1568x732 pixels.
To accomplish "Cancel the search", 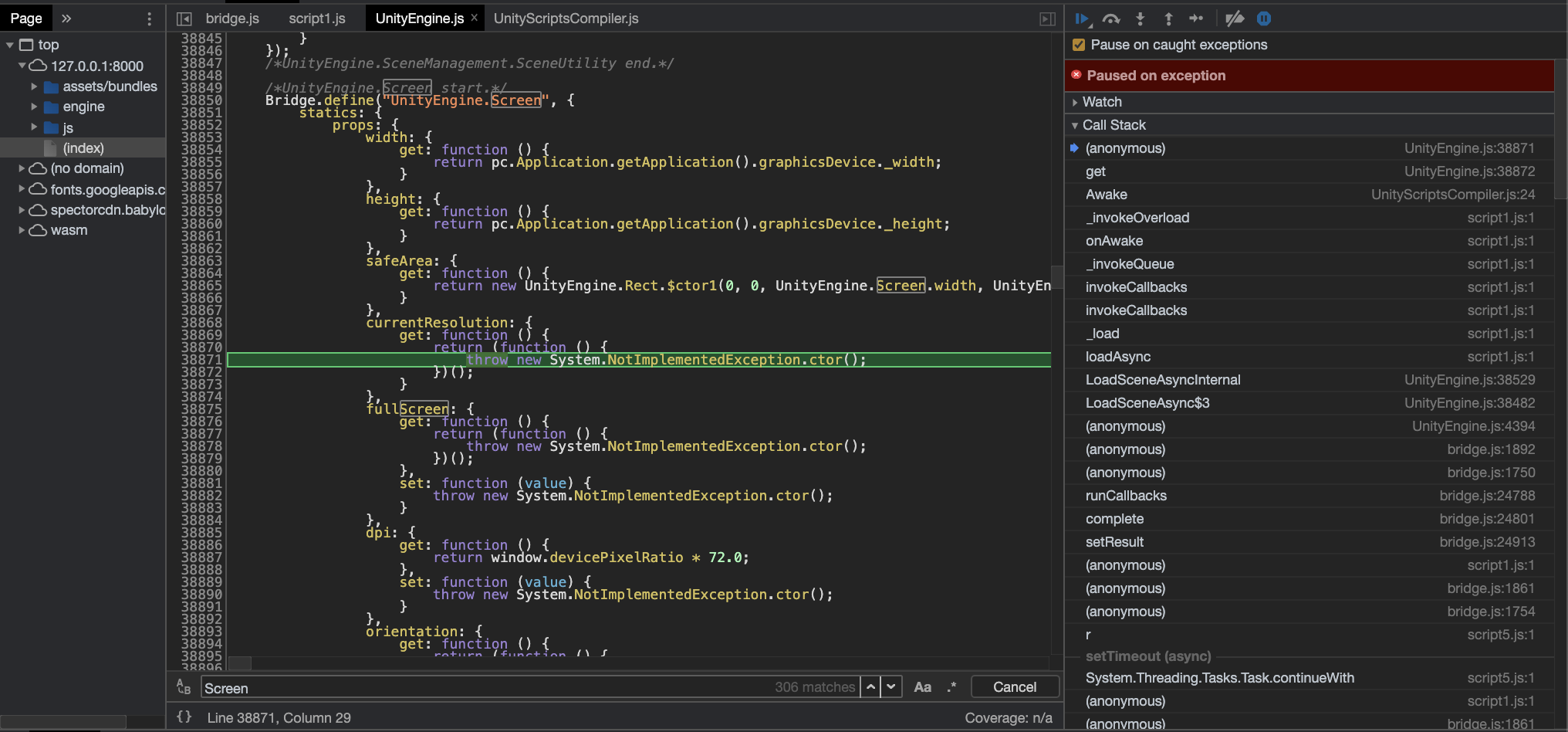I will pyautogui.click(x=1015, y=686).
